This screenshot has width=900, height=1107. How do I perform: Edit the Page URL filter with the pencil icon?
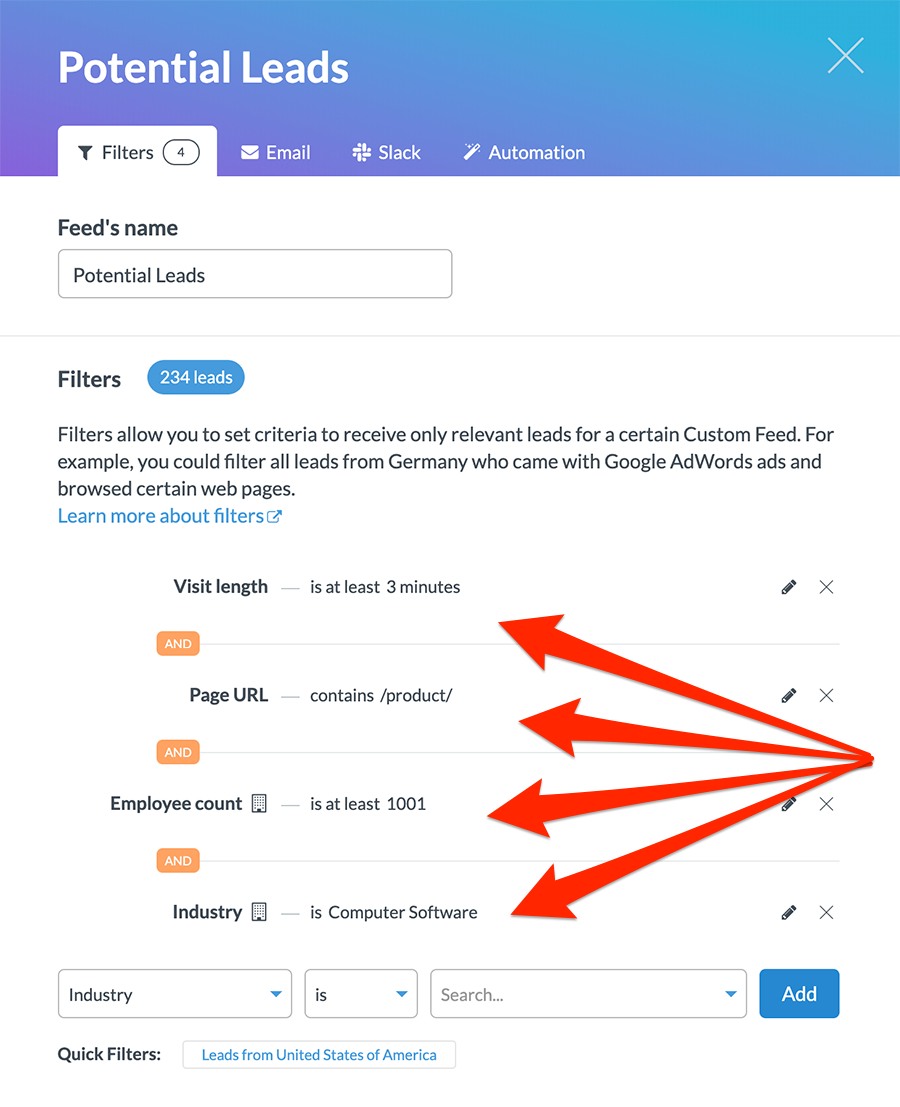(788, 695)
